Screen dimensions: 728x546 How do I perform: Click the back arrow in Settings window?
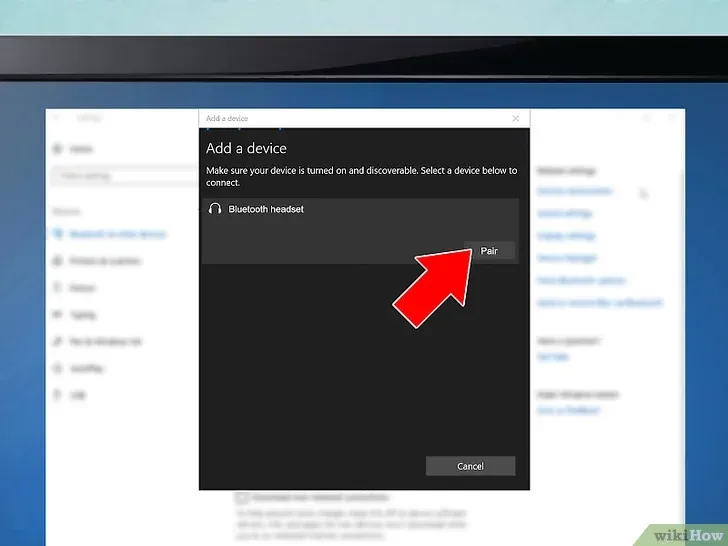click(x=57, y=118)
